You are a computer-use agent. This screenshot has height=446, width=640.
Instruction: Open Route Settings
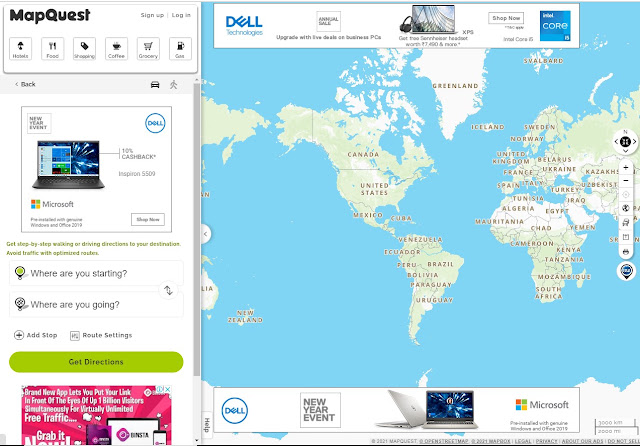pyautogui.click(x=101, y=335)
